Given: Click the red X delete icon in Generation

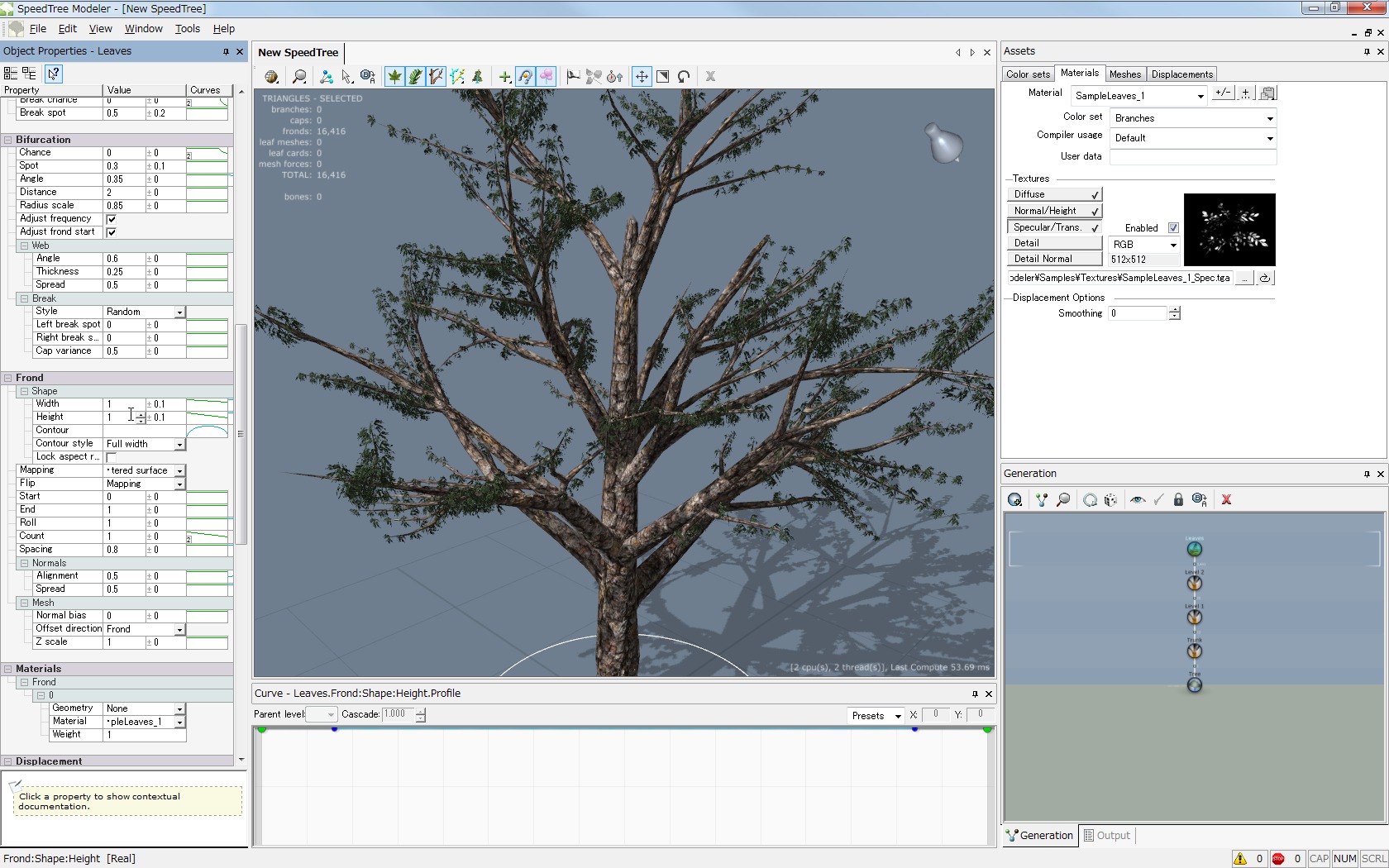Looking at the screenshot, I should [x=1226, y=500].
